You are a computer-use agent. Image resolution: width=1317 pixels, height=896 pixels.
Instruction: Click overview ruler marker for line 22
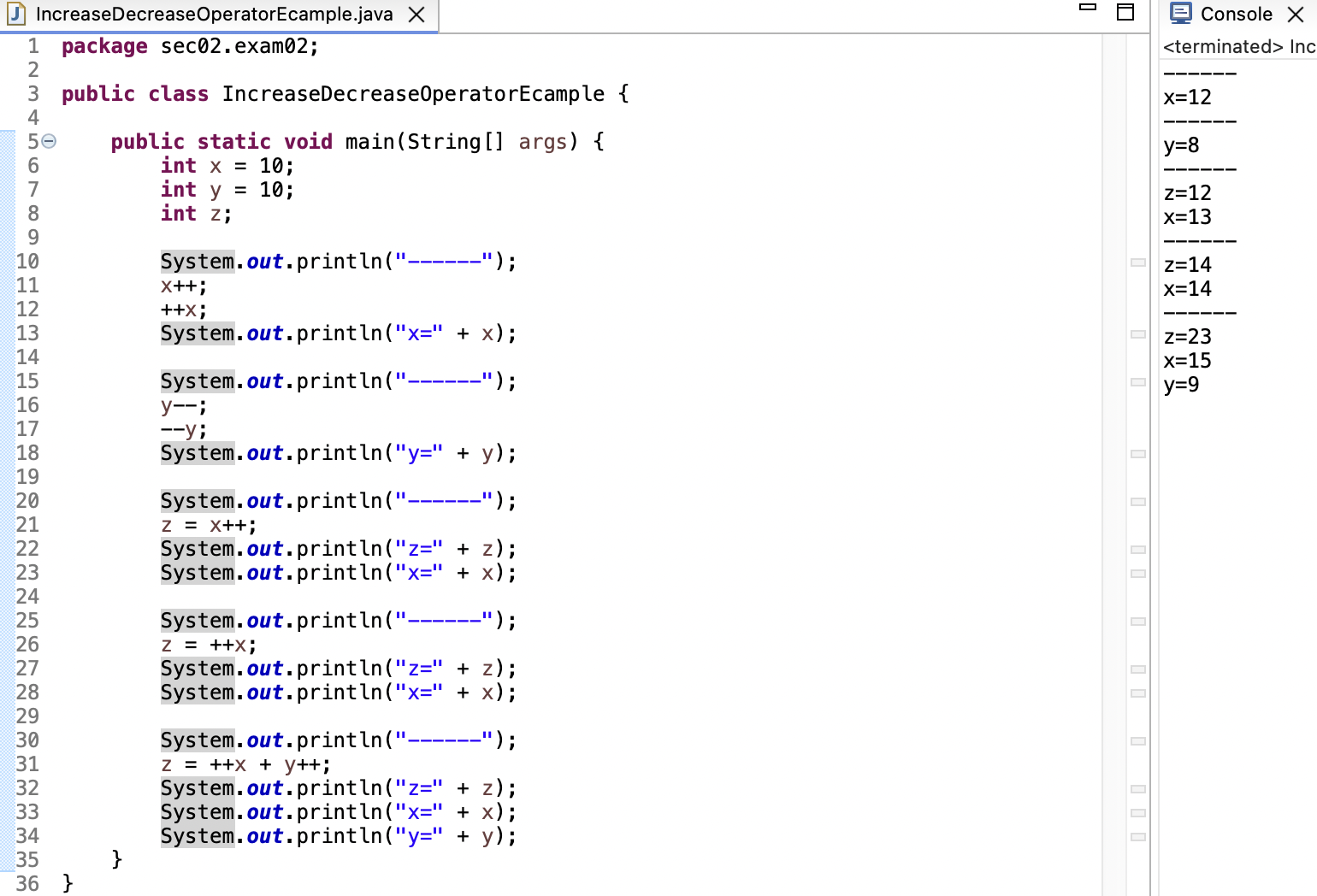click(1138, 550)
